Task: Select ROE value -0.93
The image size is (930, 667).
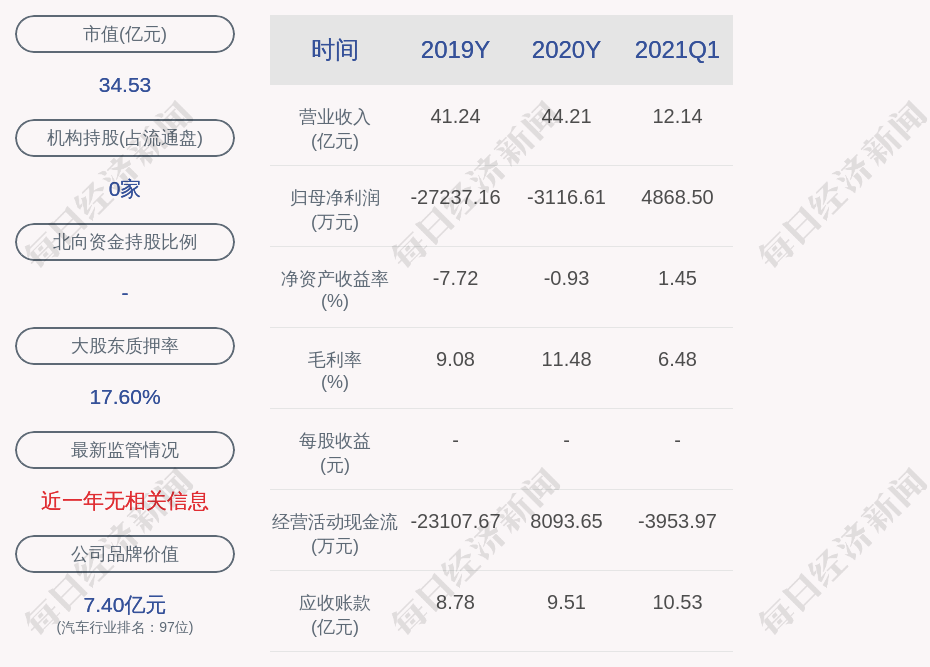Action: point(566,278)
